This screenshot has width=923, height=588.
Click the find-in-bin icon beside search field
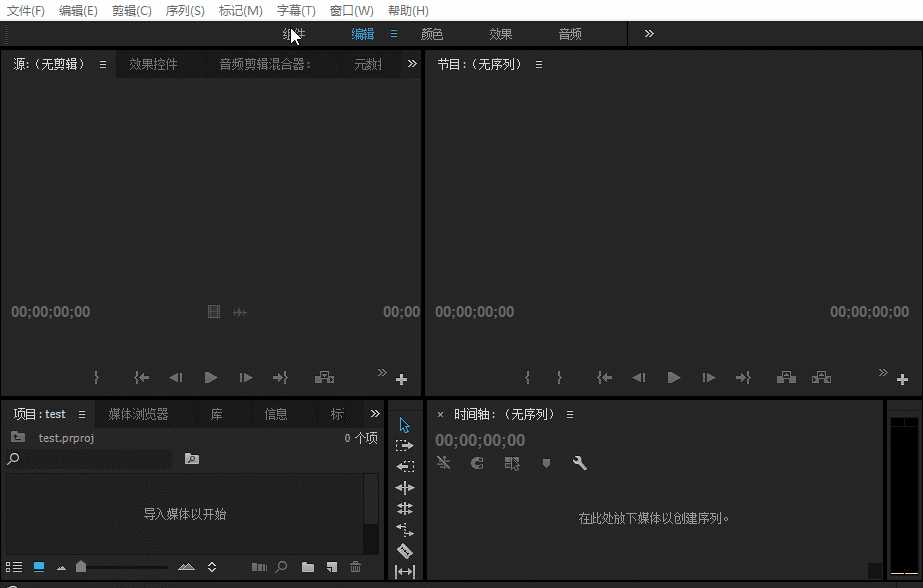[x=192, y=459]
